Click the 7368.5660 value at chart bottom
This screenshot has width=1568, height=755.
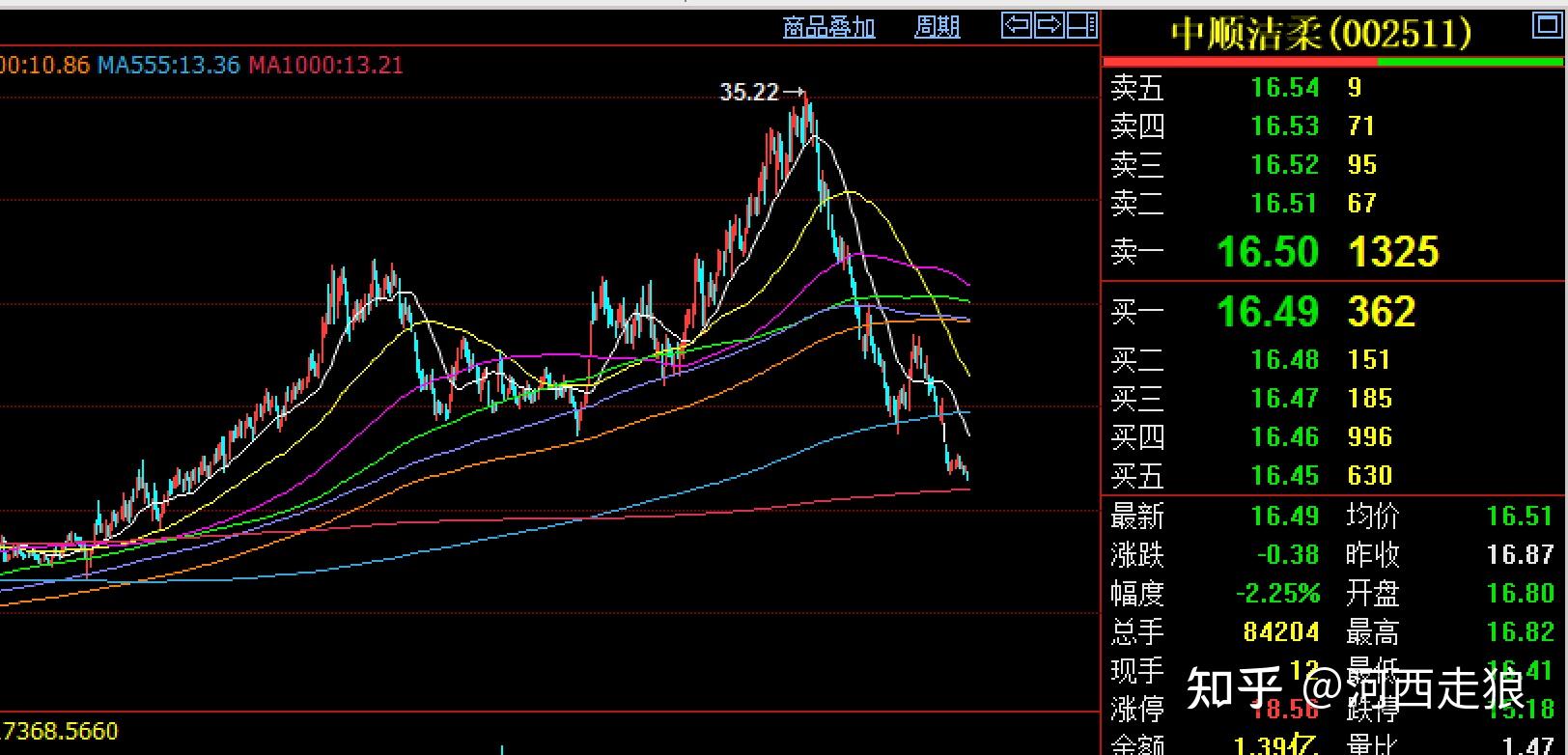coord(61,731)
